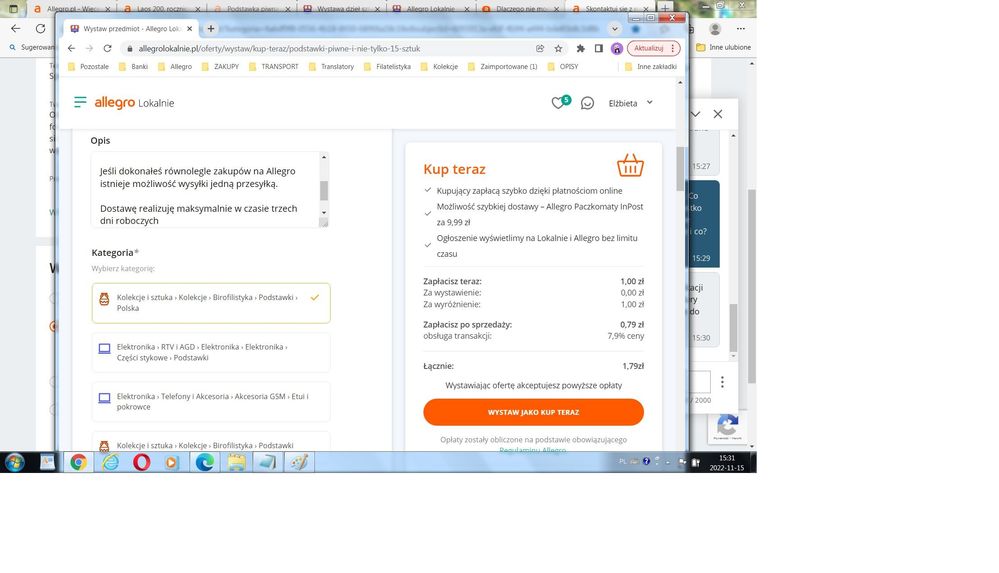Open the Regulaminu Allegro link
Viewport: 999px width, 573px height.
coord(533,450)
